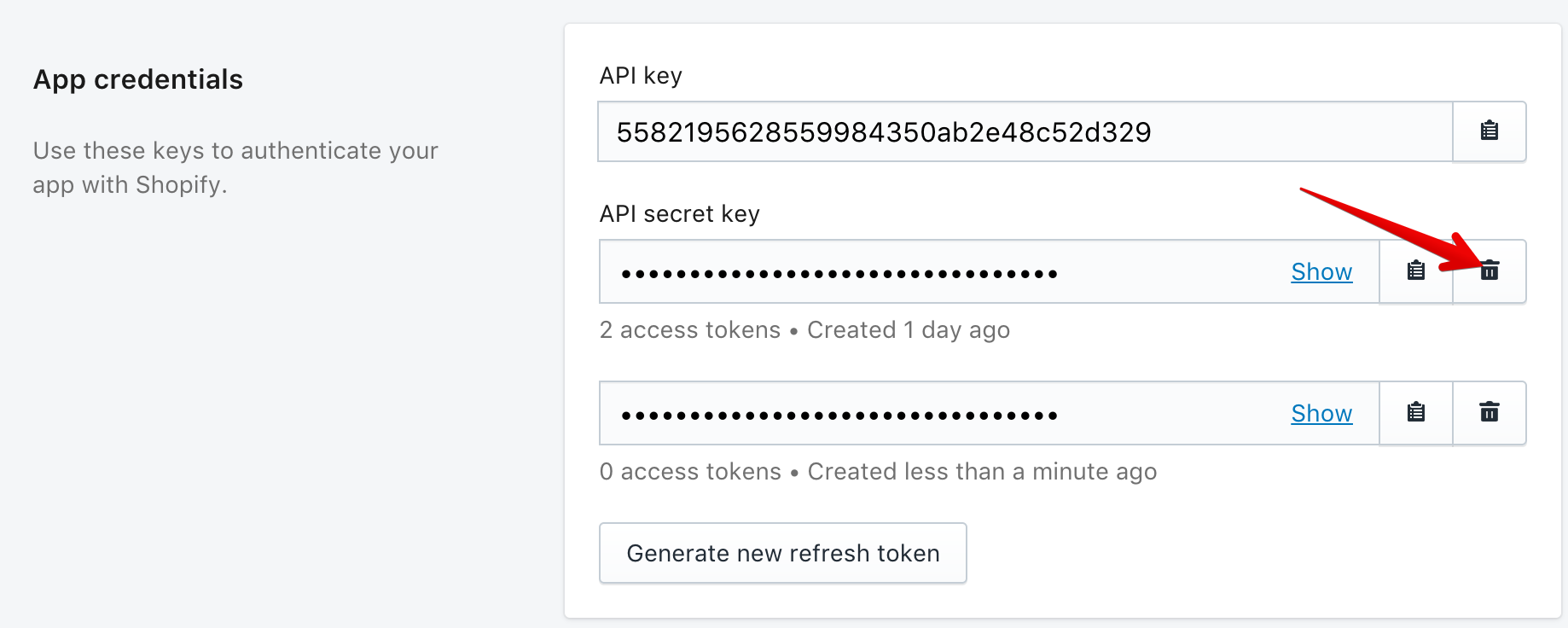
Task: Click the App credentials heading
Action: (138, 79)
